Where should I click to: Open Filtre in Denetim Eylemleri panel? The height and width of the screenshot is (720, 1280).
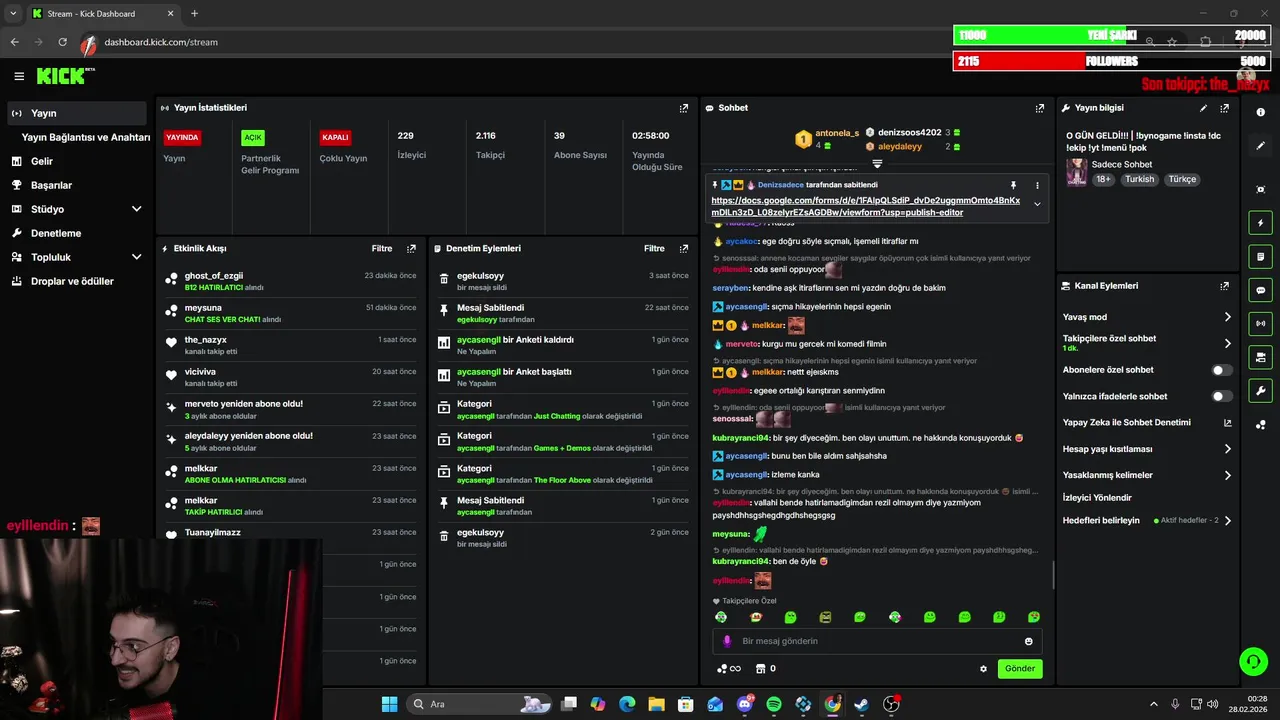pos(654,248)
